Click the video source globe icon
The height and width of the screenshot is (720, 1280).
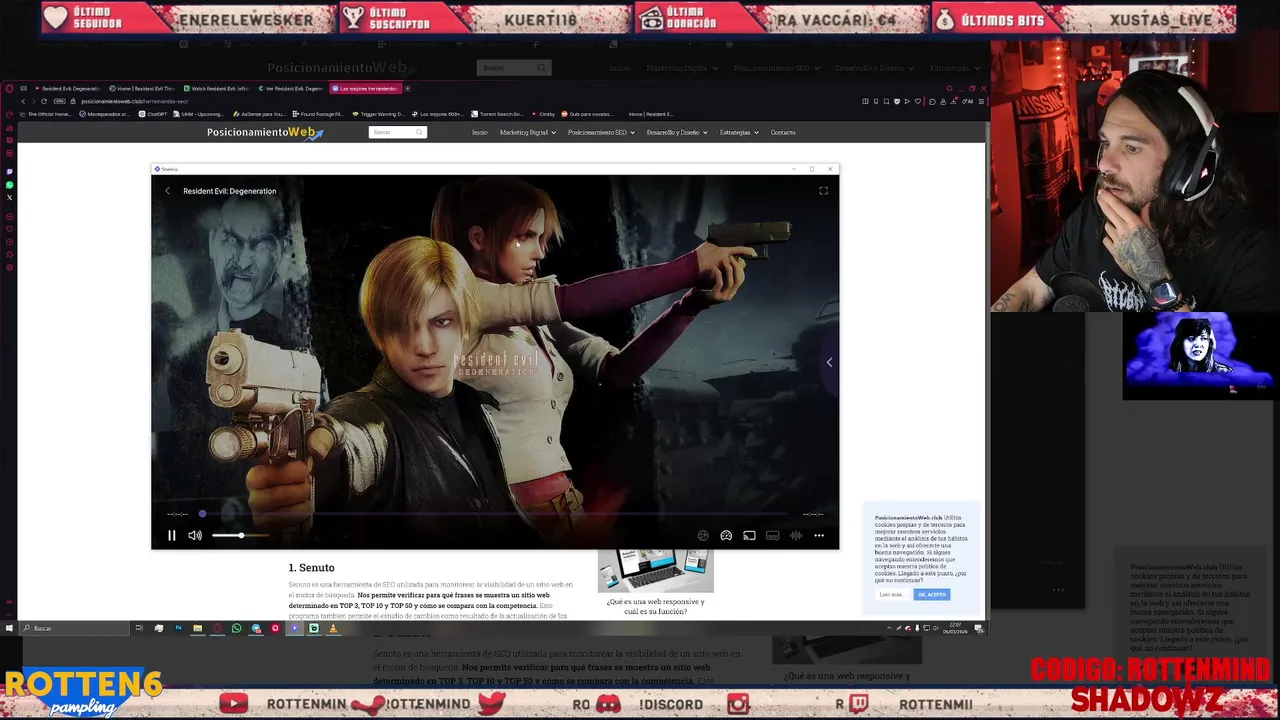coord(703,536)
